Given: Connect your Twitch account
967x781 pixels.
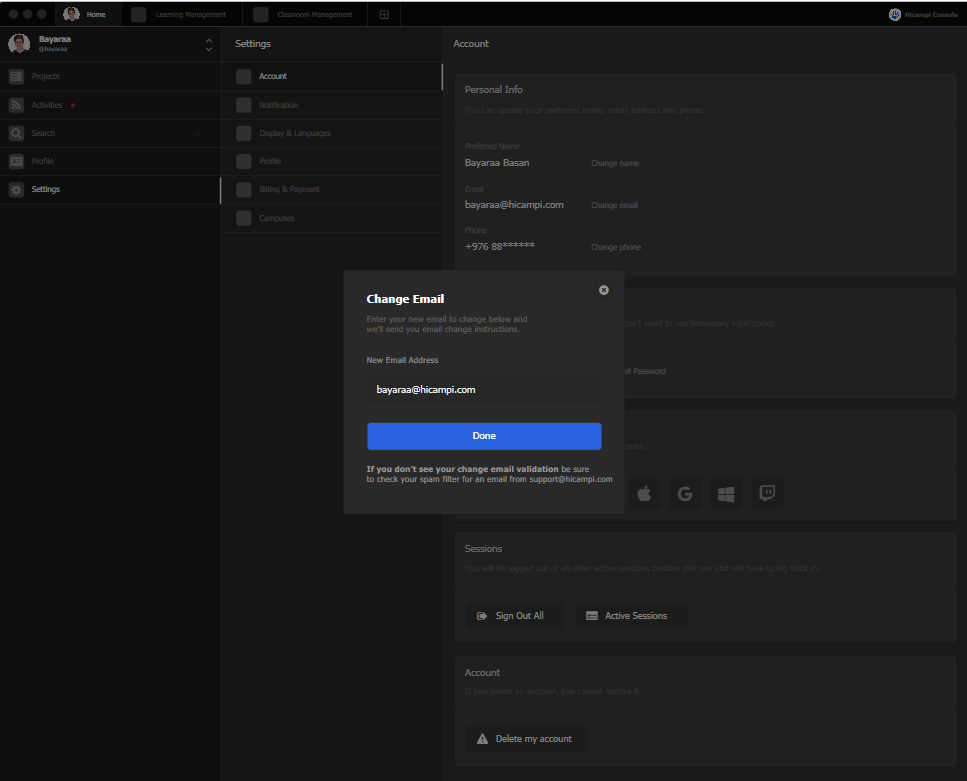Looking at the screenshot, I should tap(766, 493).
